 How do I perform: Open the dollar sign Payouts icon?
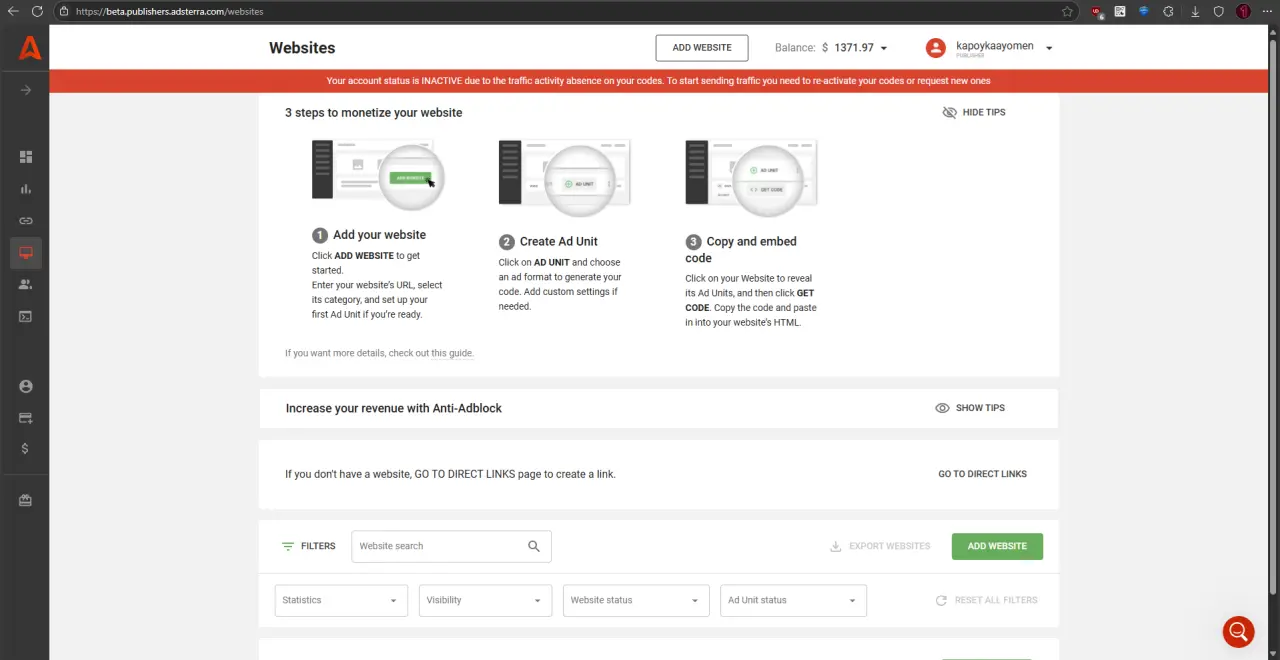pyautogui.click(x=25, y=449)
